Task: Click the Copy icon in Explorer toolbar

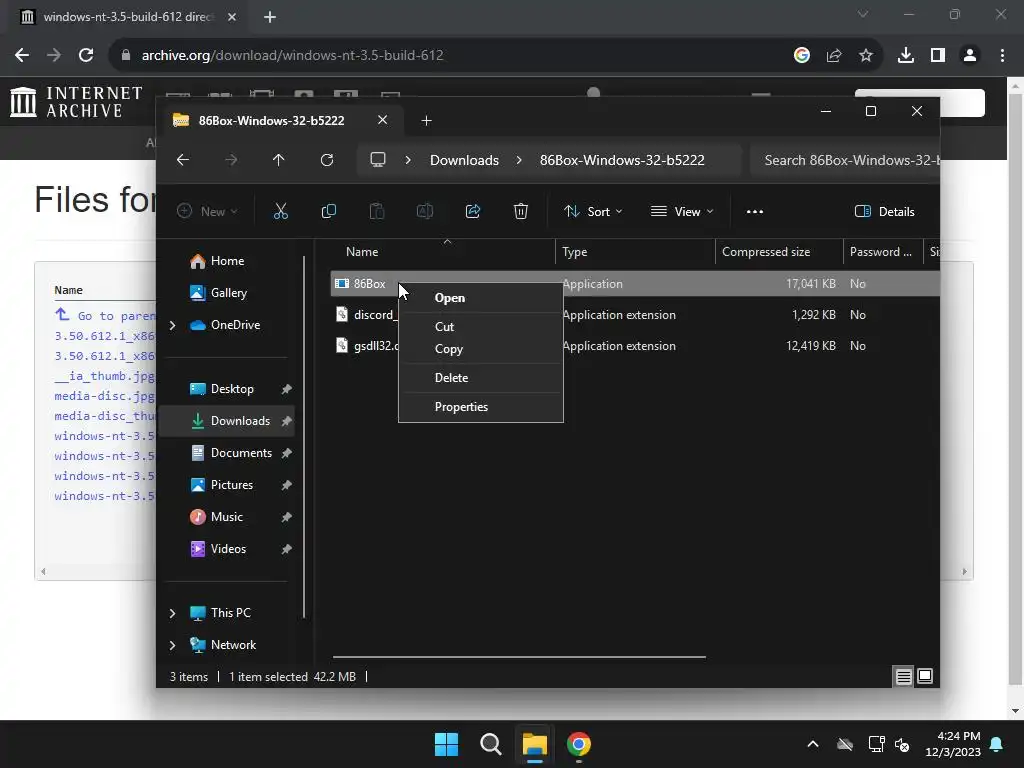Action: [328, 212]
